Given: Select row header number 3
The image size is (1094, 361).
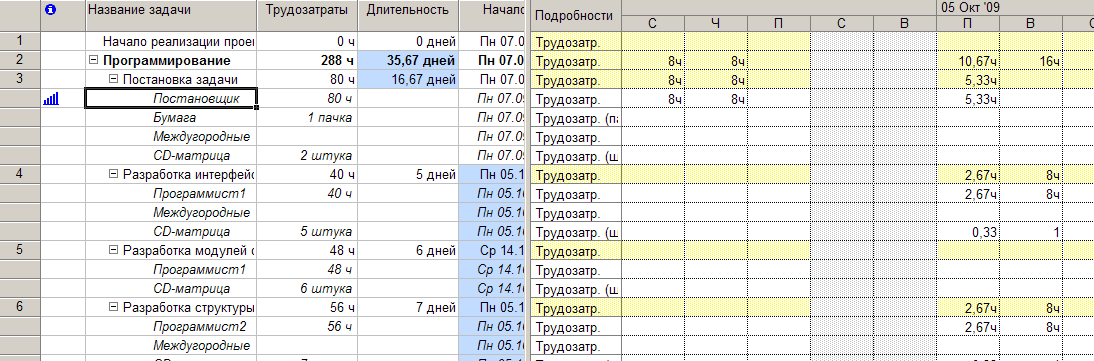Looking at the screenshot, I should [x=20, y=80].
